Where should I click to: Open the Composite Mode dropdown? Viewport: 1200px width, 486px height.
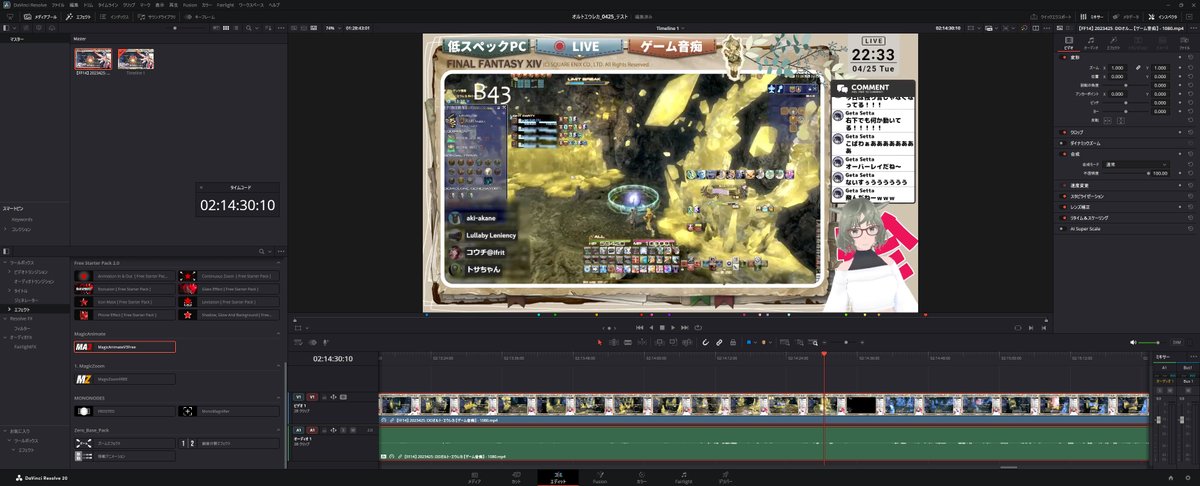(1135, 164)
